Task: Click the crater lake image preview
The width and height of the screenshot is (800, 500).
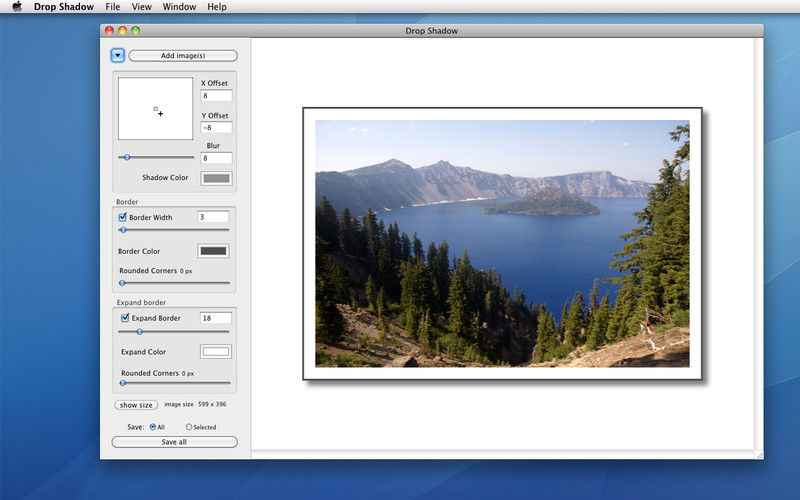Action: pos(502,244)
